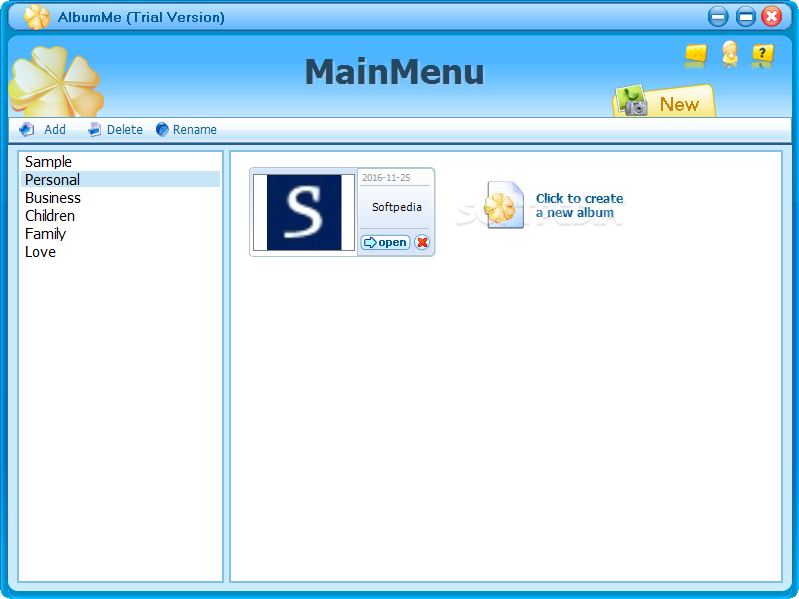
Task: Click the Delete category icon
Action: 94,130
